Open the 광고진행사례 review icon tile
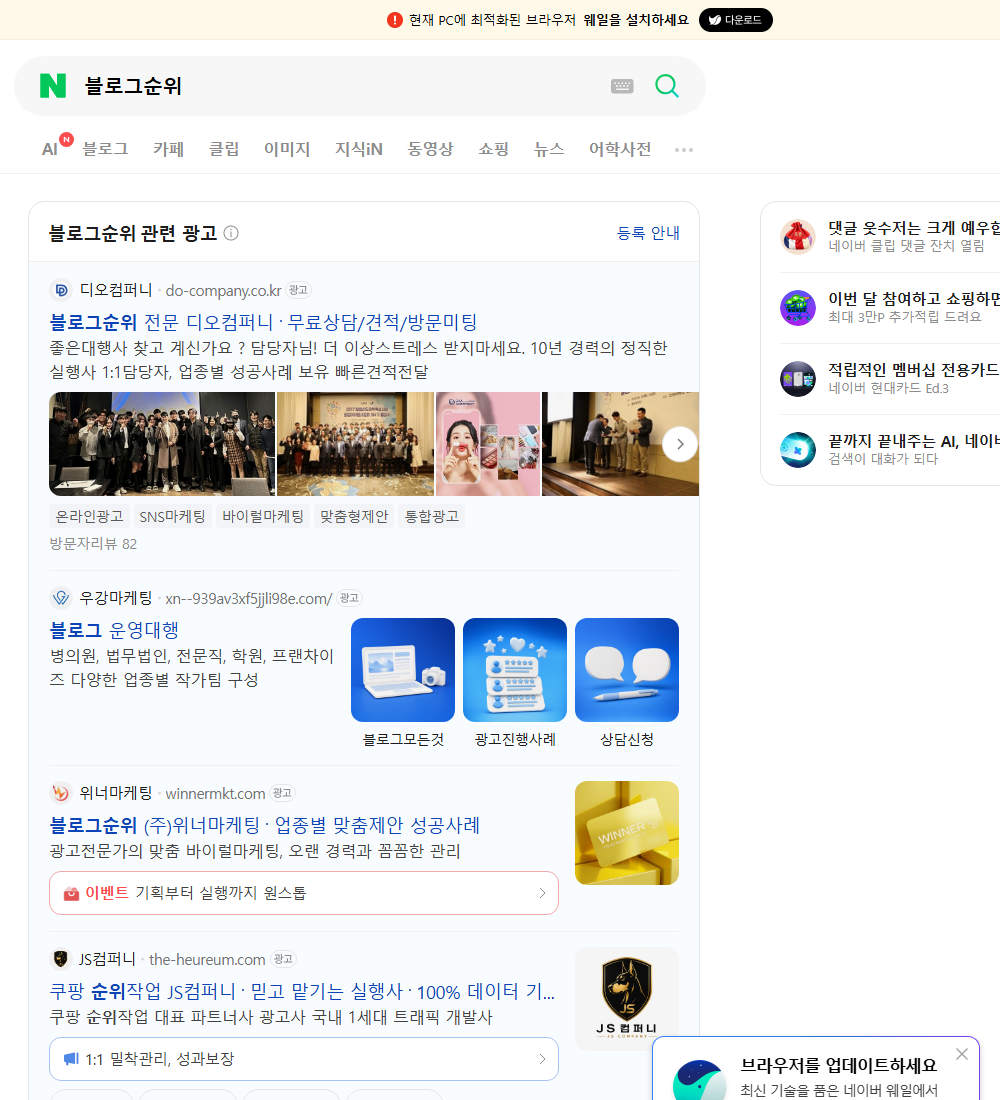This screenshot has width=1000, height=1100. [x=515, y=670]
